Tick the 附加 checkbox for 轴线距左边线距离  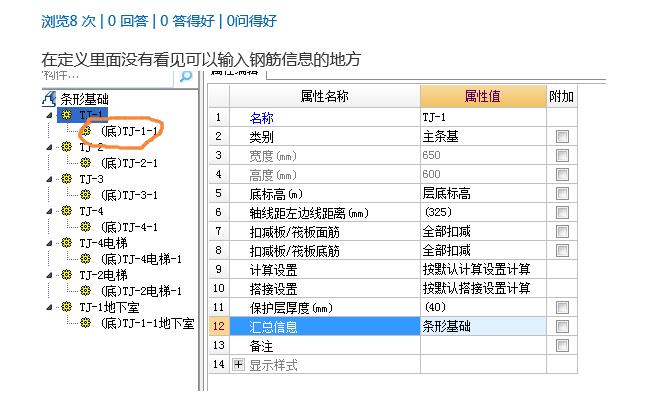pyautogui.click(x=562, y=212)
